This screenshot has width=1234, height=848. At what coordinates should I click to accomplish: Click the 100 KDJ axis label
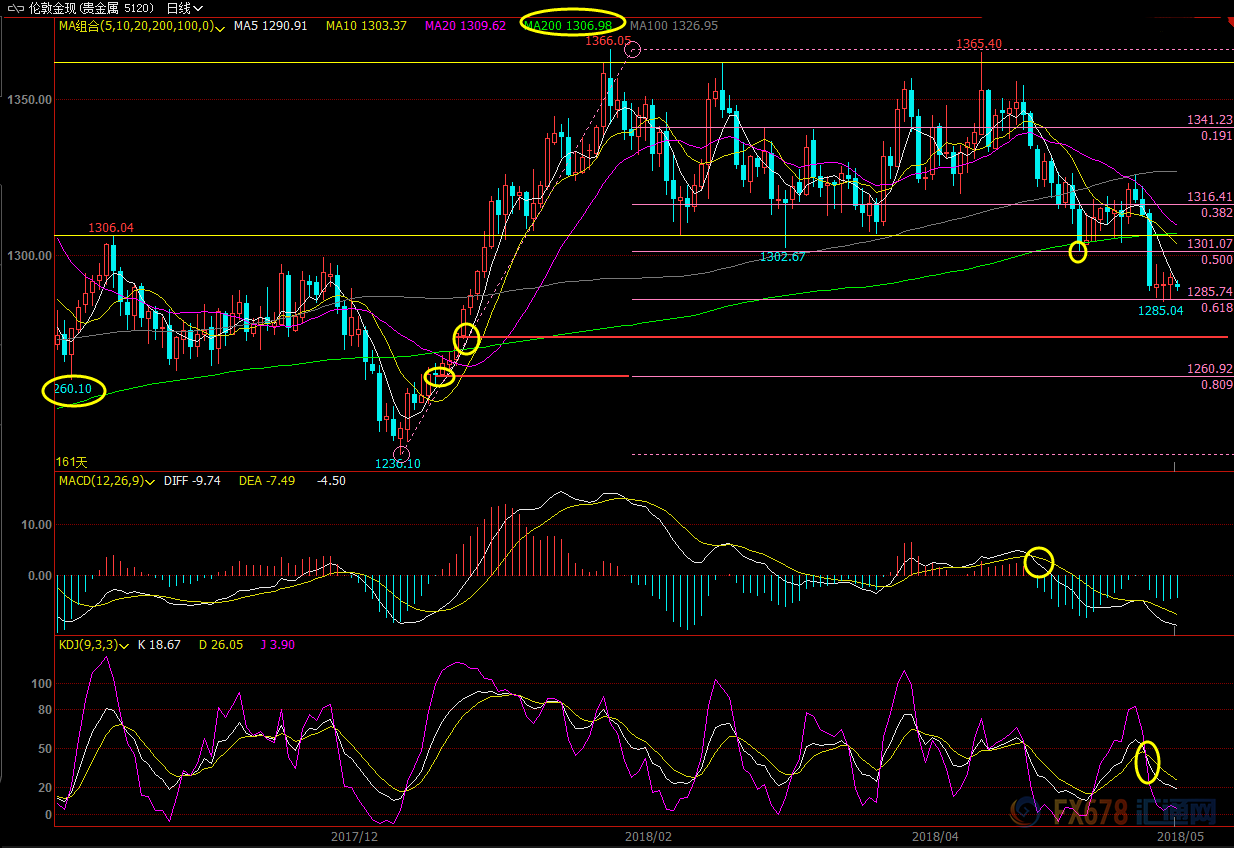pyautogui.click(x=41, y=684)
